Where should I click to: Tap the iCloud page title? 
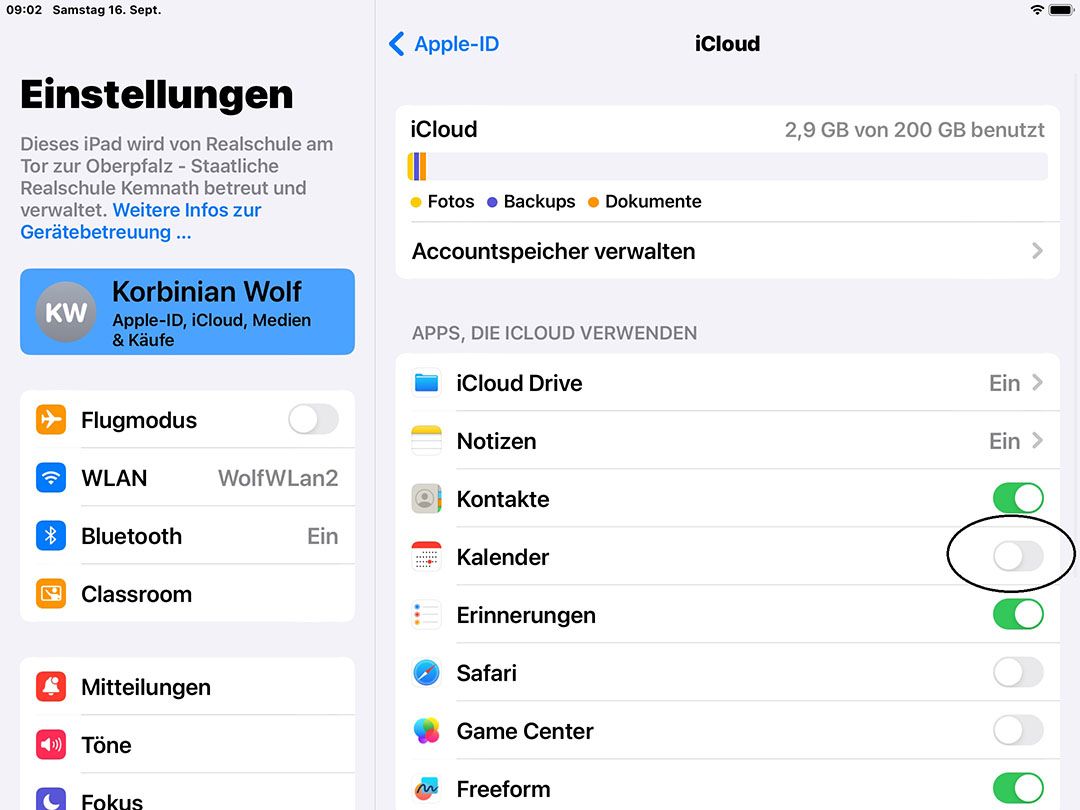coord(727,43)
